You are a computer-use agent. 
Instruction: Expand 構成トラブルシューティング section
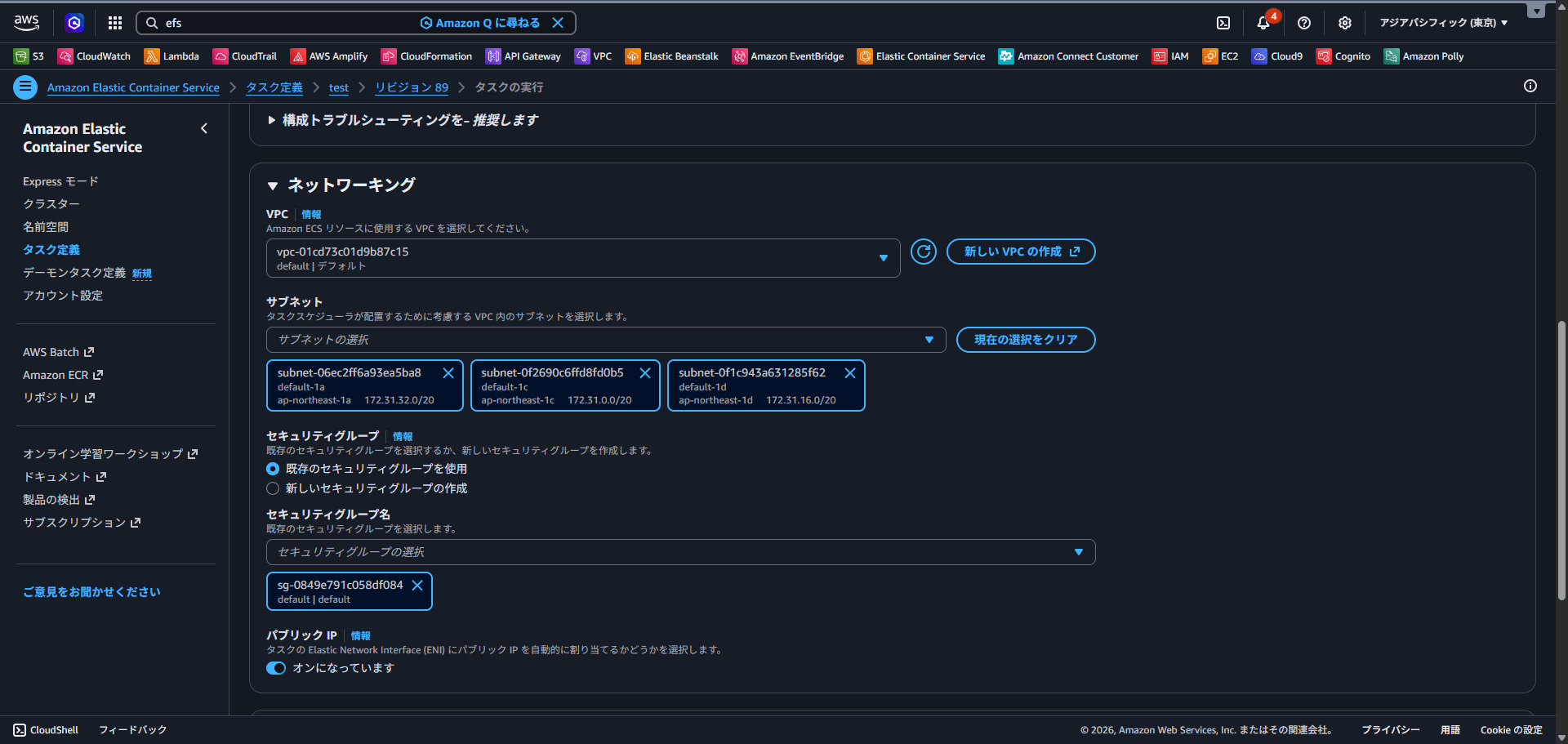403,120
